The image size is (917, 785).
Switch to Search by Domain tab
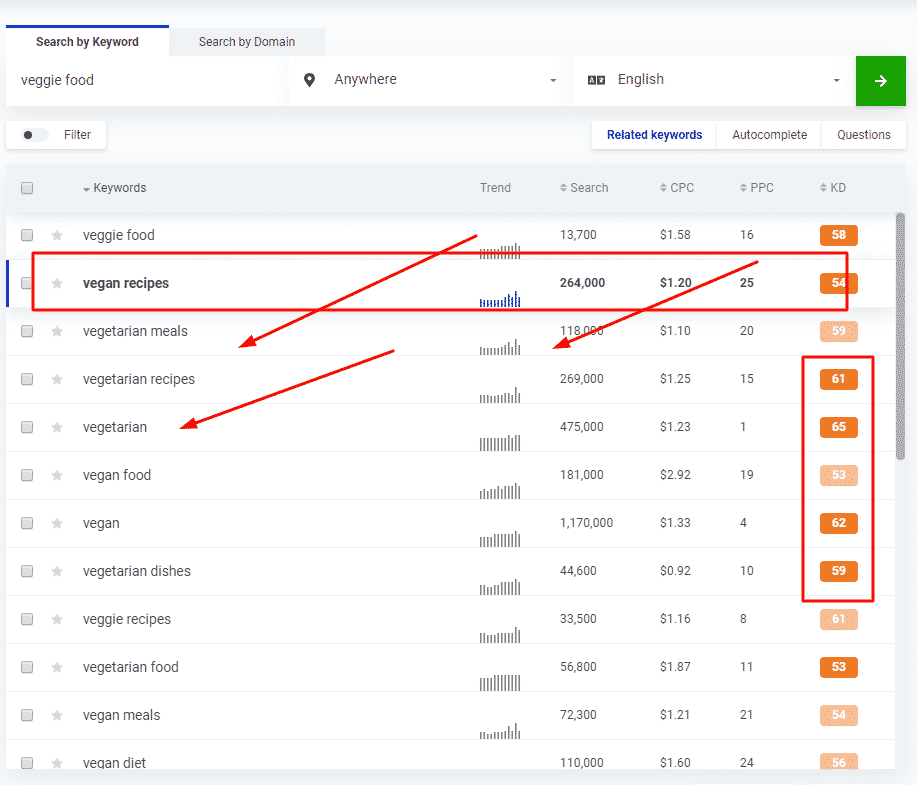coord(247,42)
